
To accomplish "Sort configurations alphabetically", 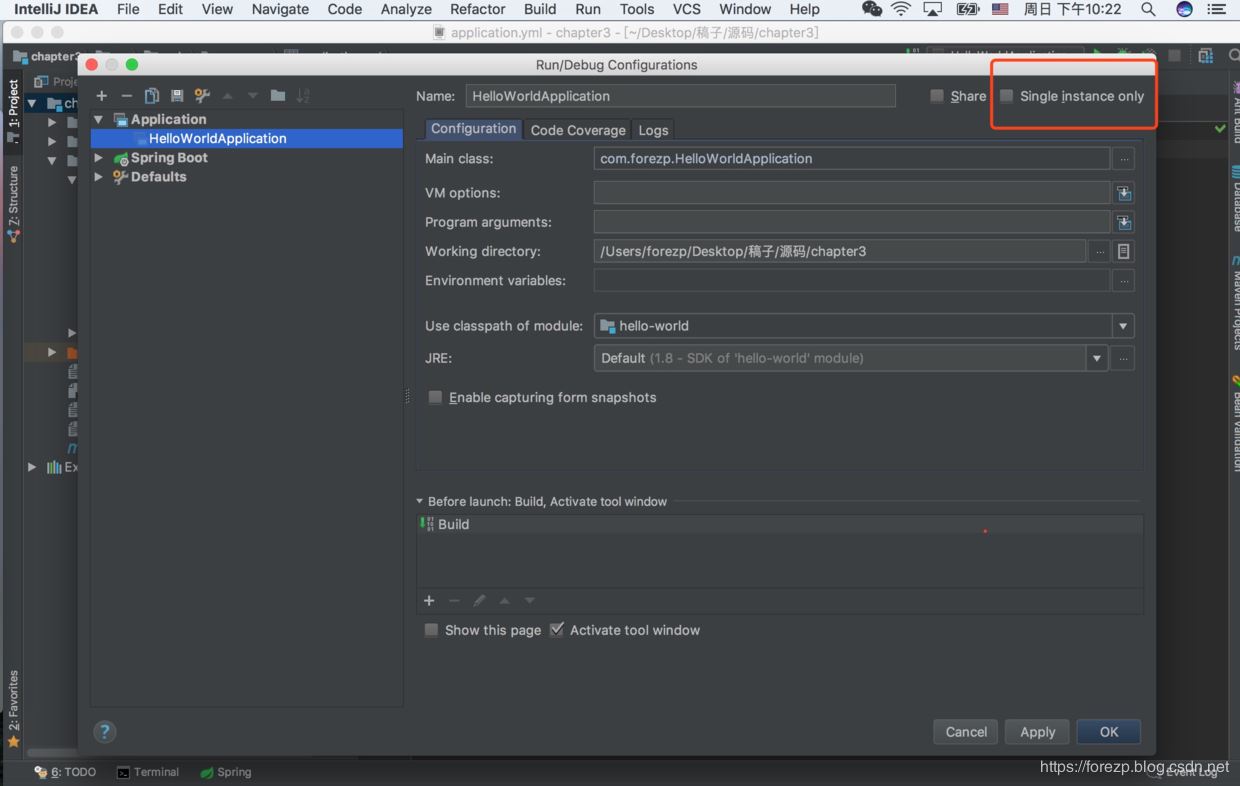I will tap(303, 96).
